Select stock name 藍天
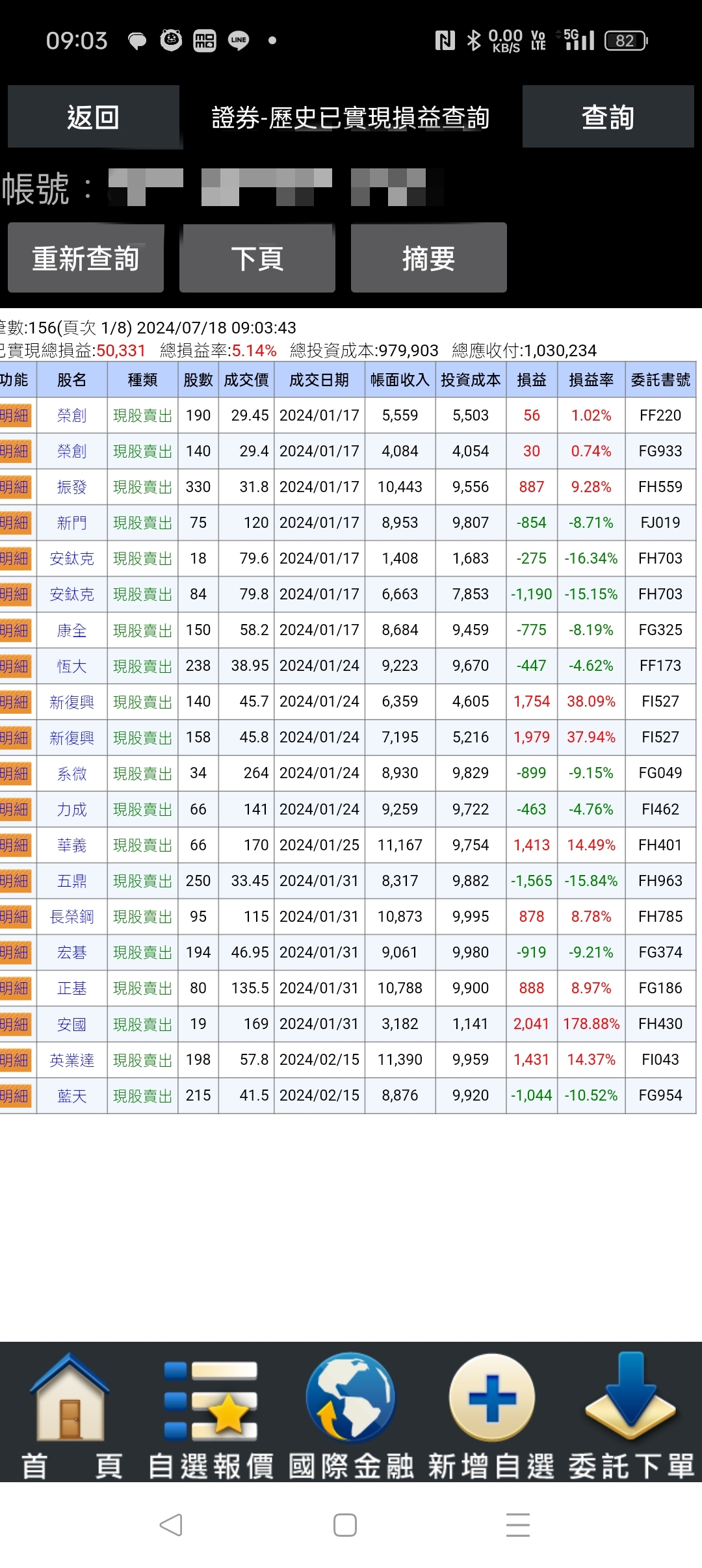The image size is (702, 1568). [71, 1095]
